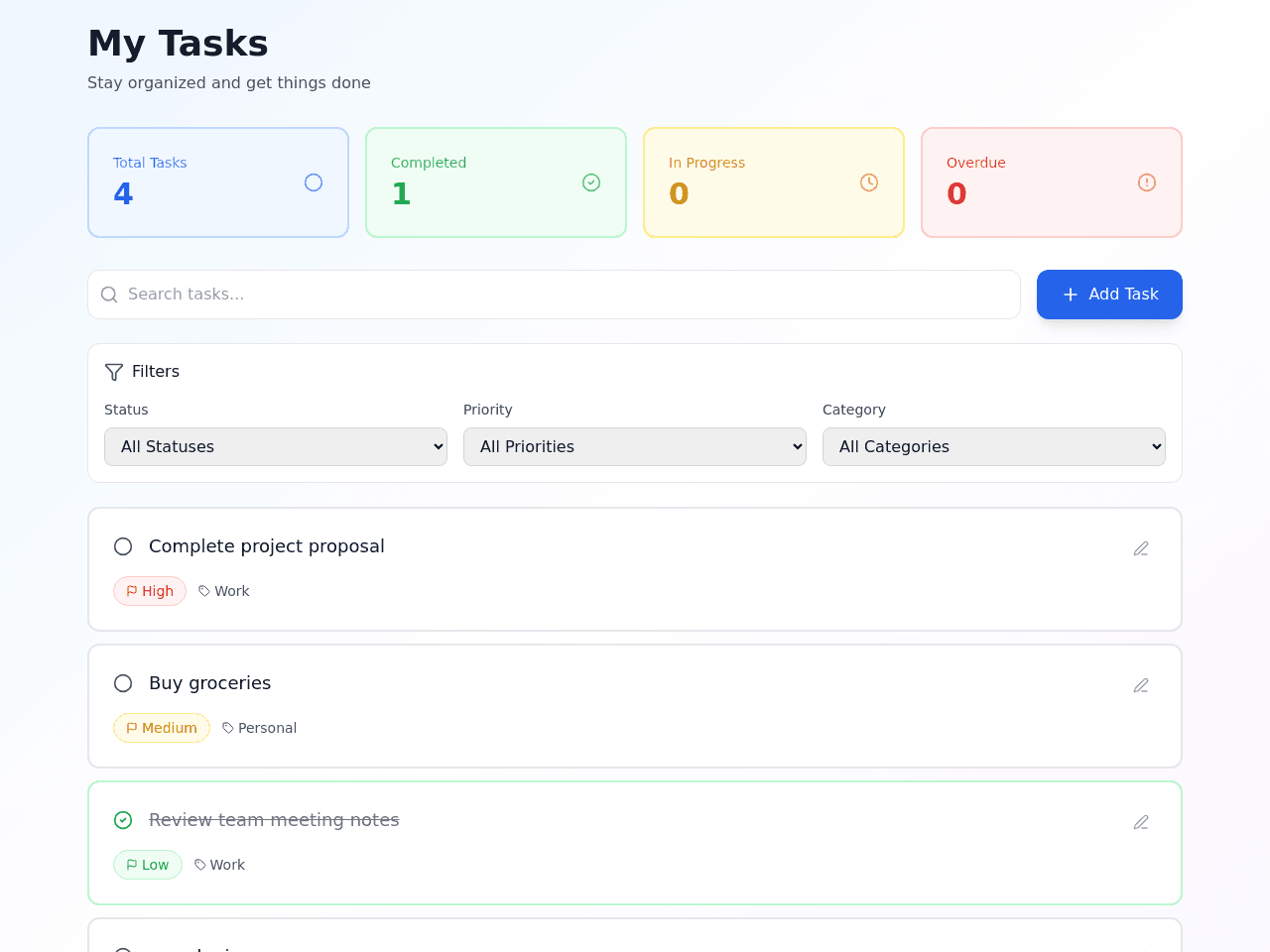
Task: Click the Filters heading text
Action: (156, 372)
